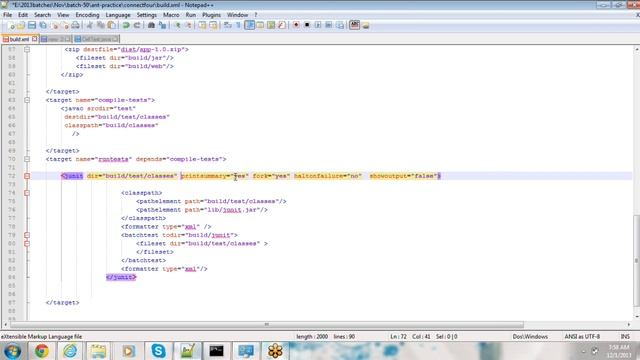Click 'Ln : 72' in the status bar
The image size is (640, 360).
click(x=398, y=337)
